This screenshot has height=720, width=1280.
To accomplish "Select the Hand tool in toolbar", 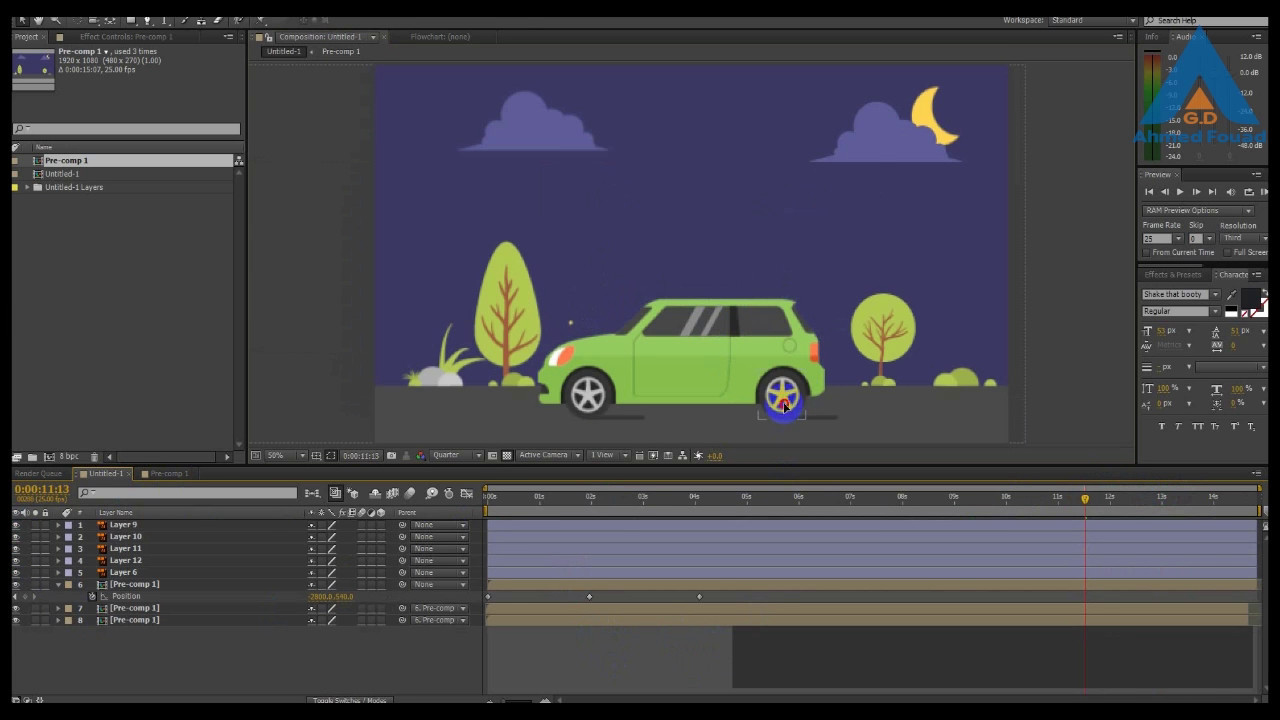I will click(38, 20).
